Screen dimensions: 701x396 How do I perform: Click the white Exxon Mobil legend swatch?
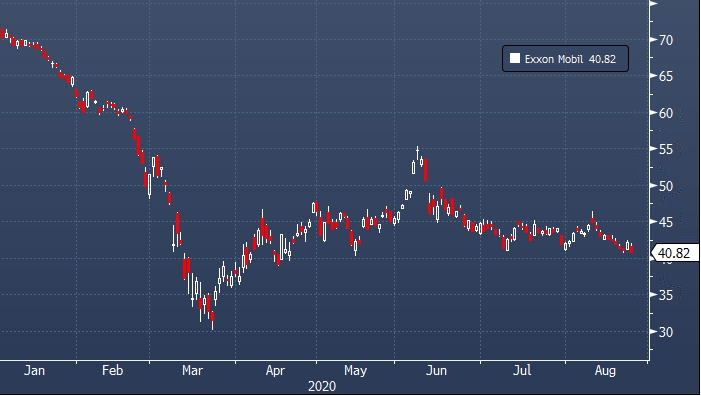tap(515, 59)
